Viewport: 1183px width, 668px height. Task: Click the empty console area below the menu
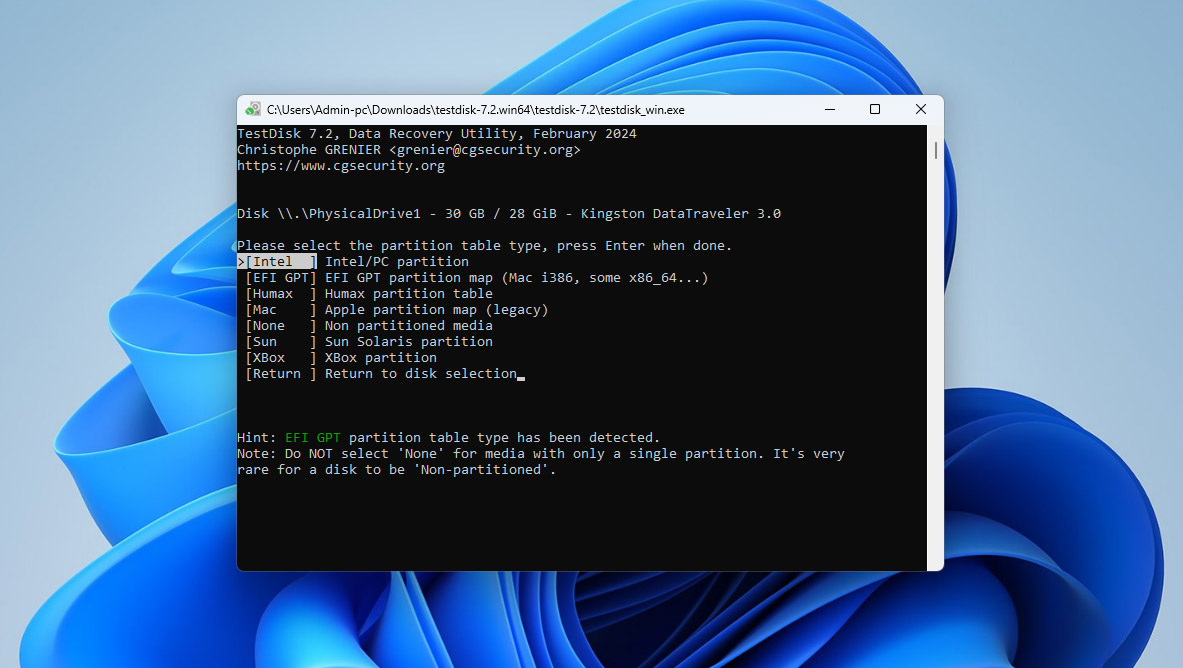tap(580, 520)
